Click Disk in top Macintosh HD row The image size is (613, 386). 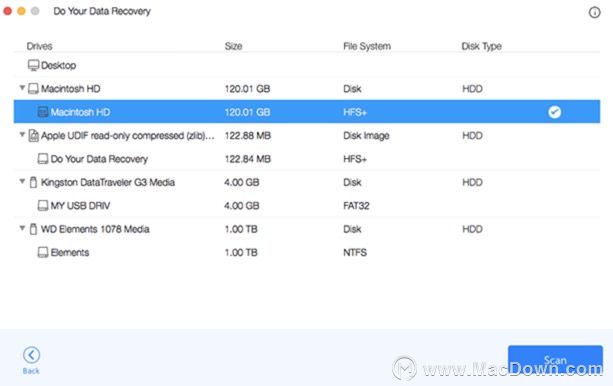pyautogui.click(x=352, y=89)
